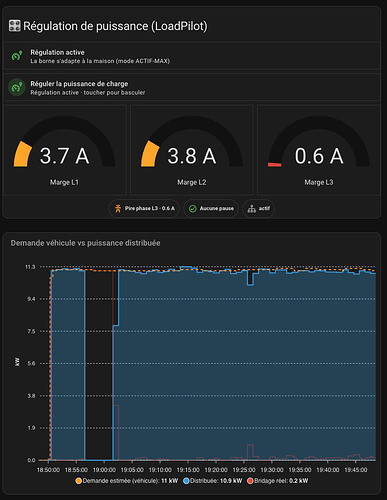Click the 19:00:00 time axis label
387x500 pixels.
(x=104, y=470)
